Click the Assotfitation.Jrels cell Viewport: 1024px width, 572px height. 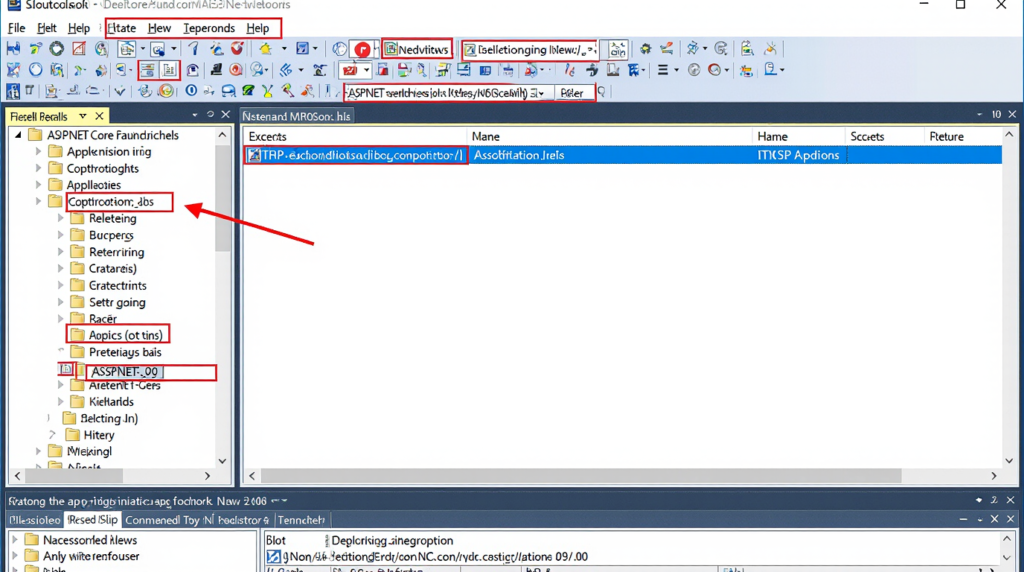click(519, 155)
